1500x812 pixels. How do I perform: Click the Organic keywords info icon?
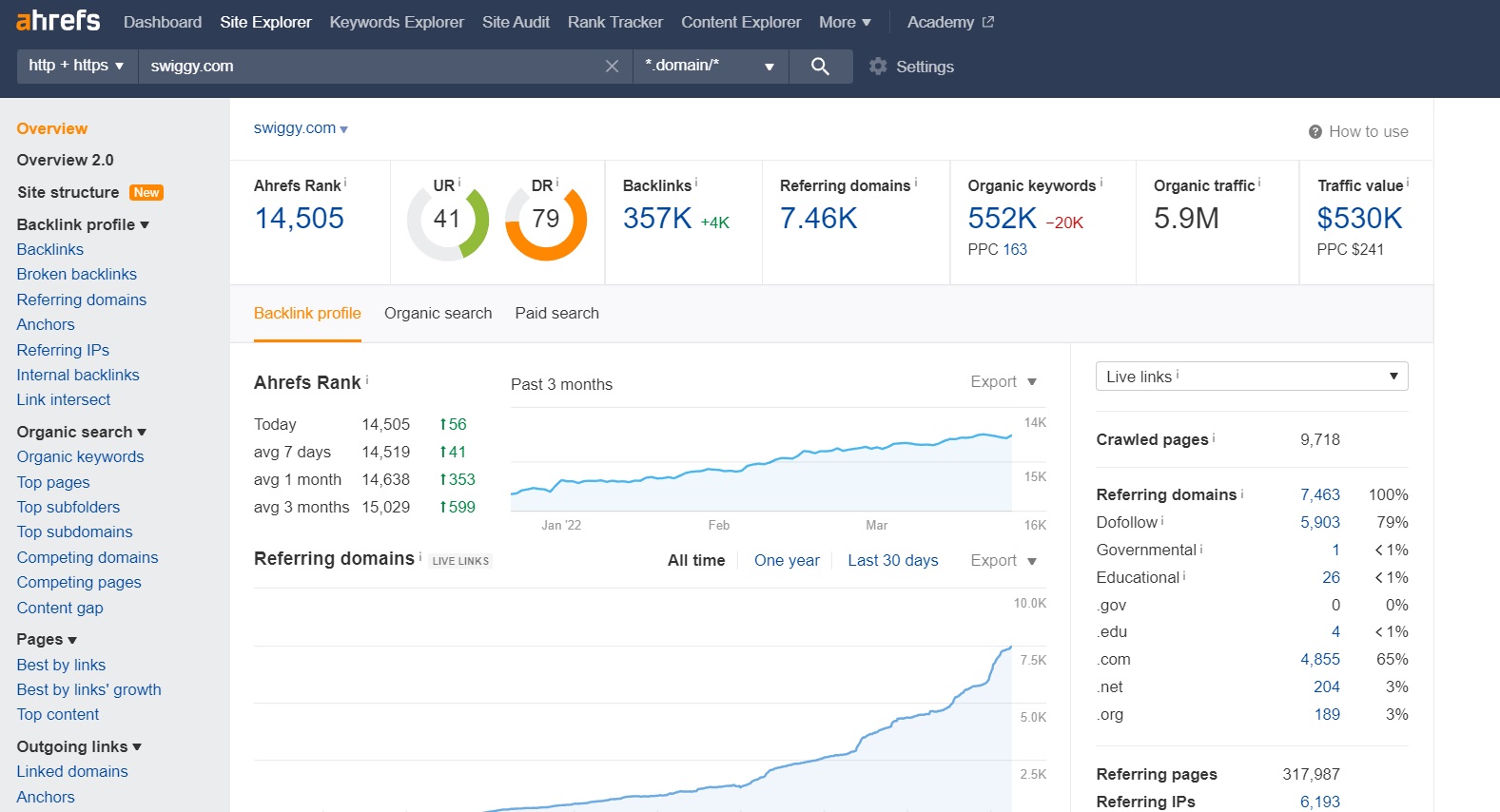tap(1101, 182)
